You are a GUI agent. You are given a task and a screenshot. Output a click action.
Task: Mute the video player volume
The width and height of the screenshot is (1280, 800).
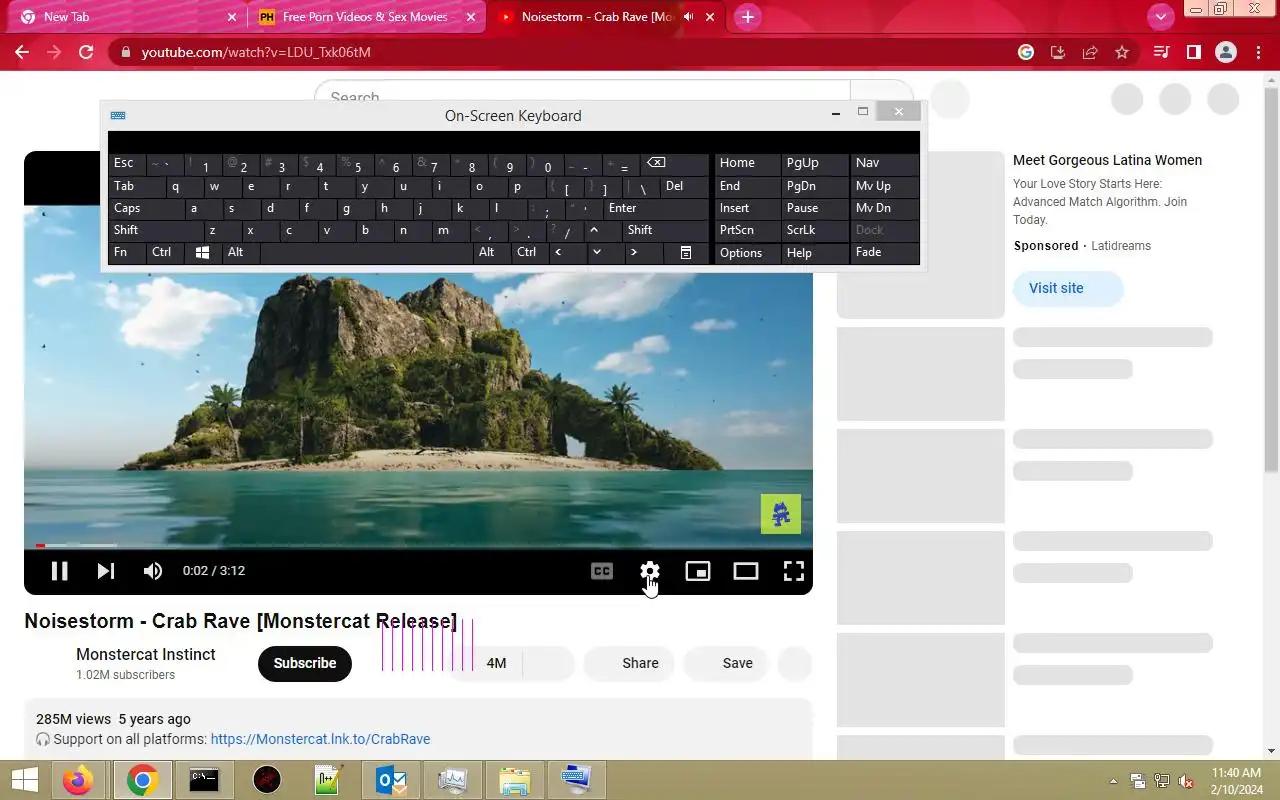[x=153, y=571]
